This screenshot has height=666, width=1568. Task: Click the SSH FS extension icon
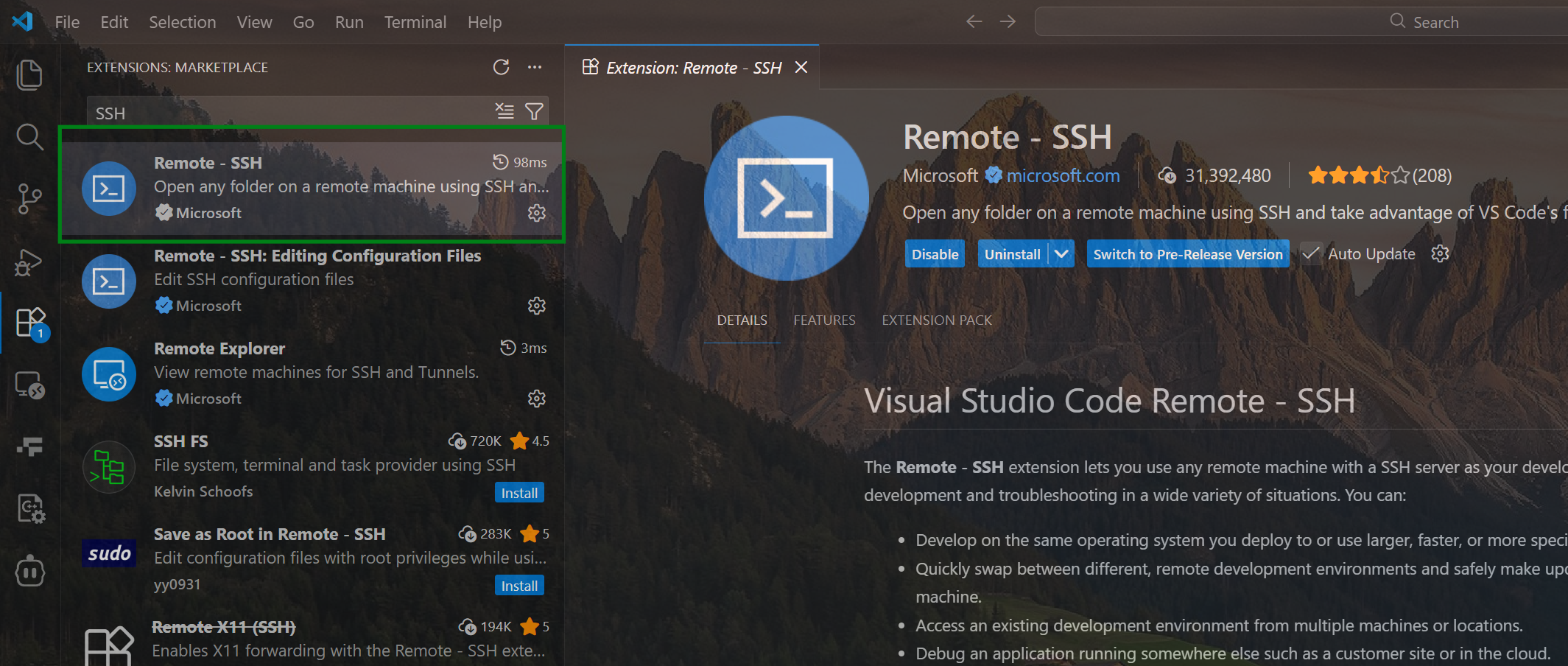109,467
